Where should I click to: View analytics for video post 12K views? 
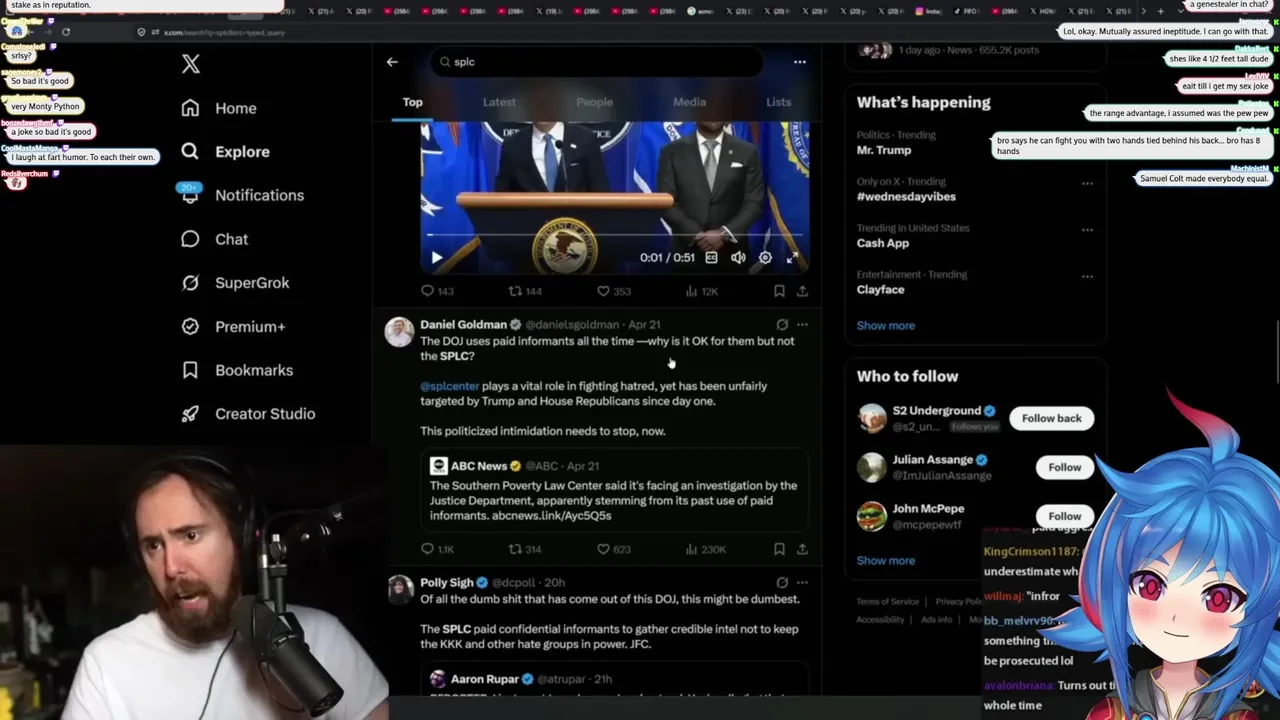[701, 291]
